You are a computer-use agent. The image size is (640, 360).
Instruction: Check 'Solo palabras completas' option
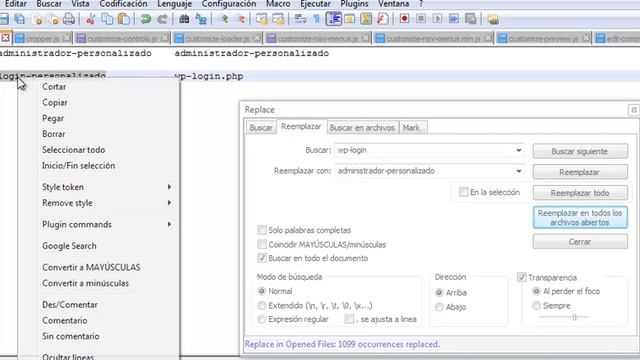(x=262, y=230)
